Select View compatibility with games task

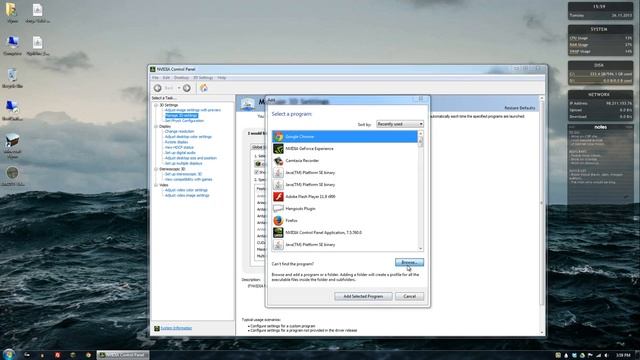[x=189, y=180]
